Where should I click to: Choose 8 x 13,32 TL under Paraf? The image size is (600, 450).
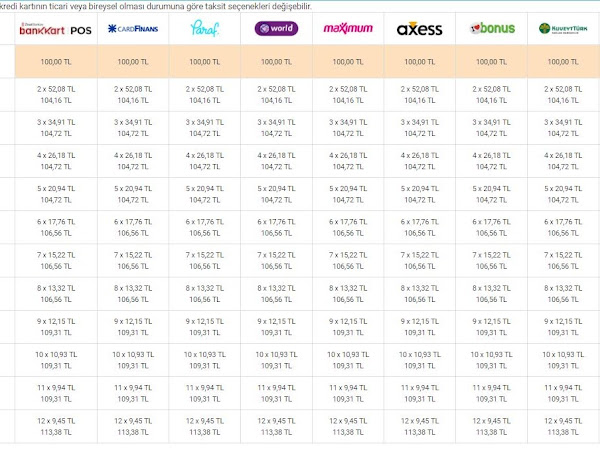tap(205, 288)
